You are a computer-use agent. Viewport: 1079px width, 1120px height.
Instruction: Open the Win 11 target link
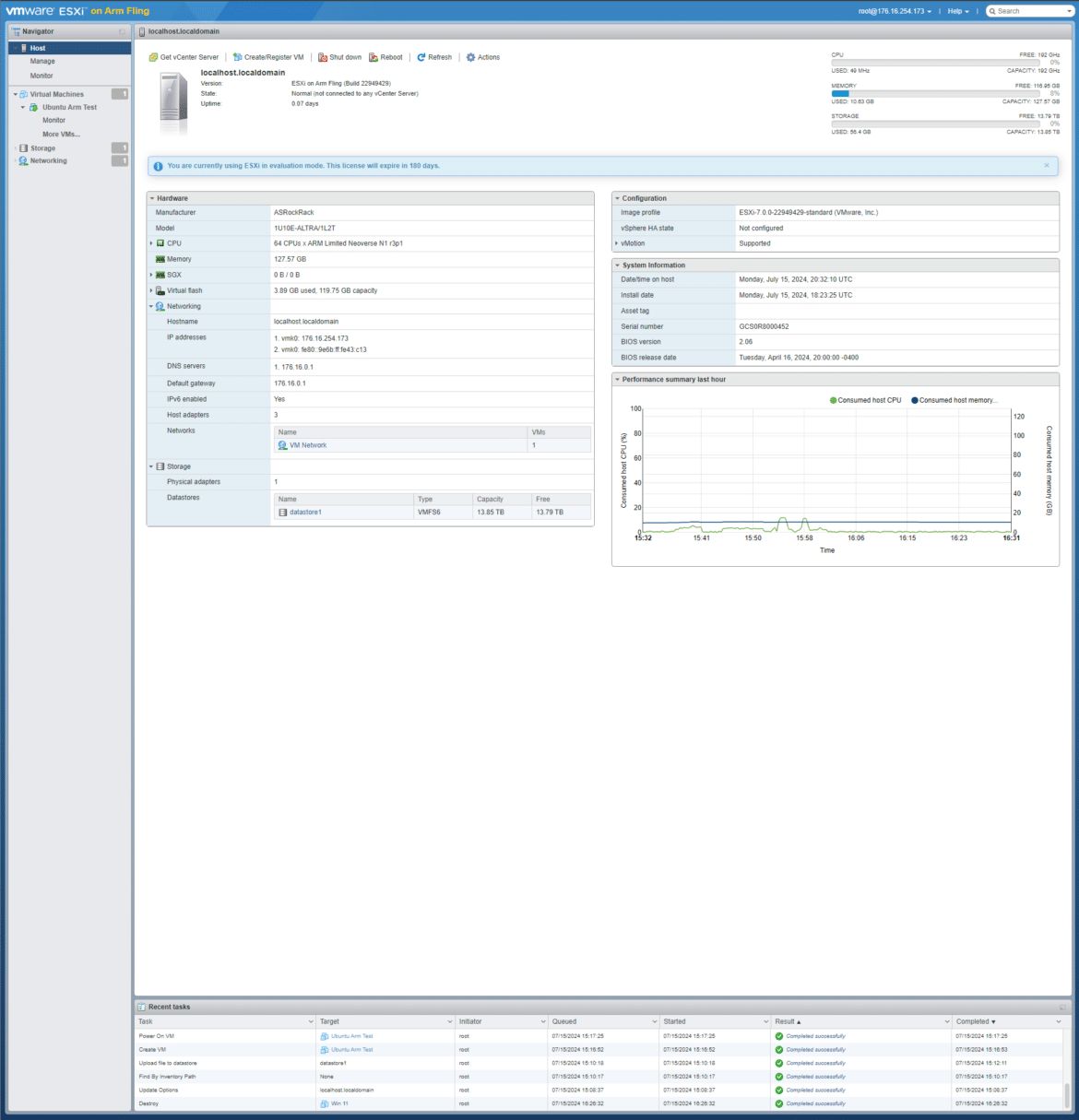click(339, 1103)
